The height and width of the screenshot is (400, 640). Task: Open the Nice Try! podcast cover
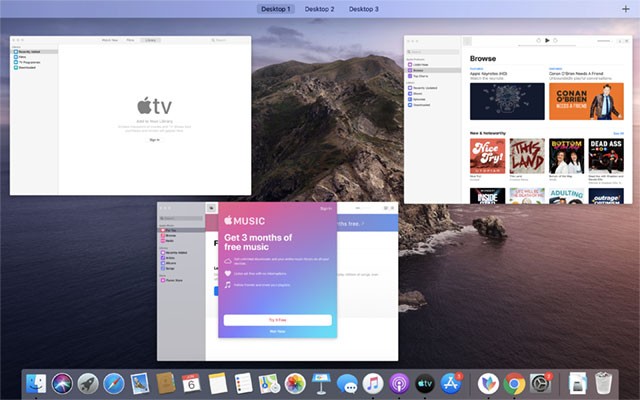coord(487,156)
